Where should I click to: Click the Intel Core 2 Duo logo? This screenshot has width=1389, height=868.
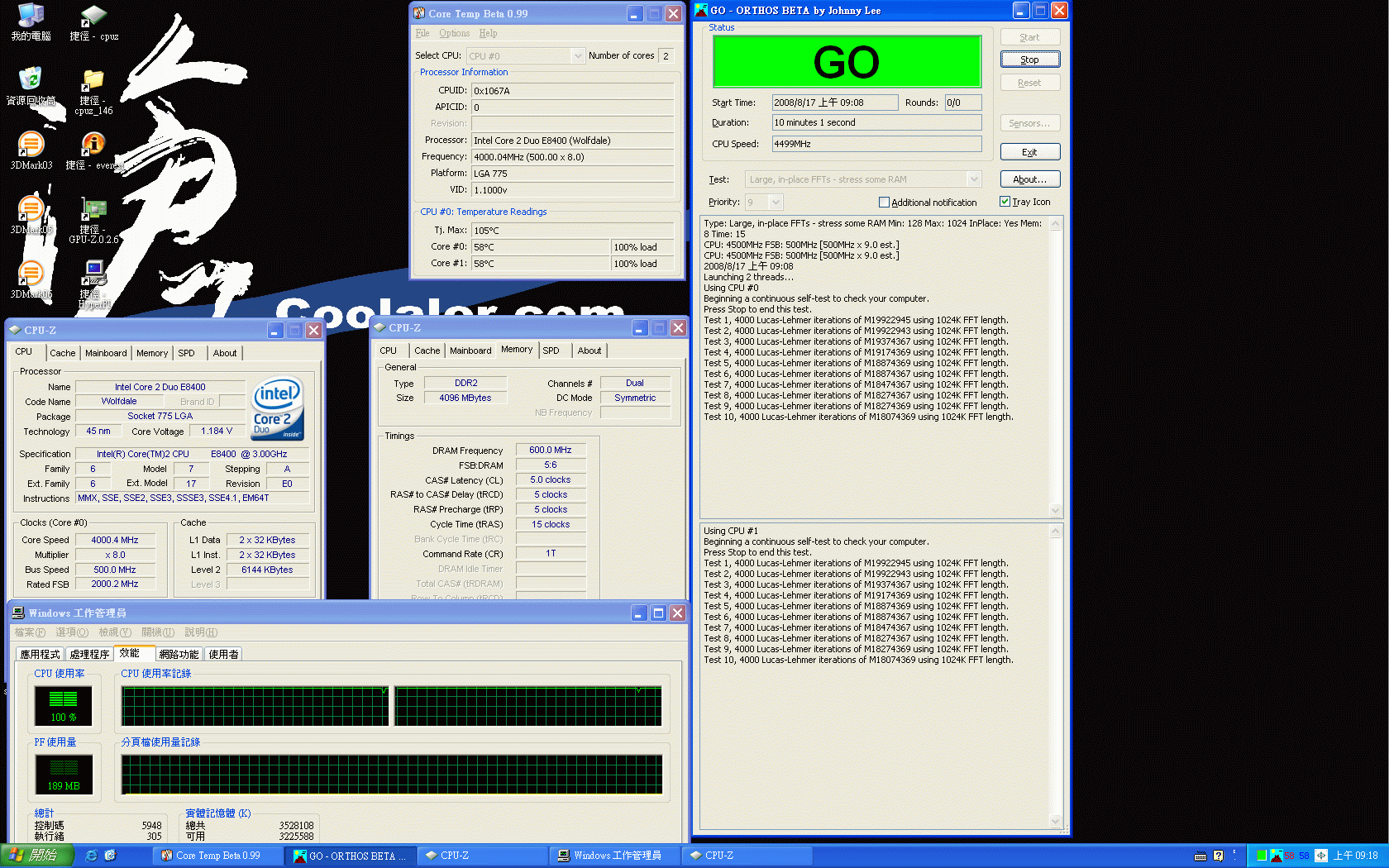click(278, 408)
